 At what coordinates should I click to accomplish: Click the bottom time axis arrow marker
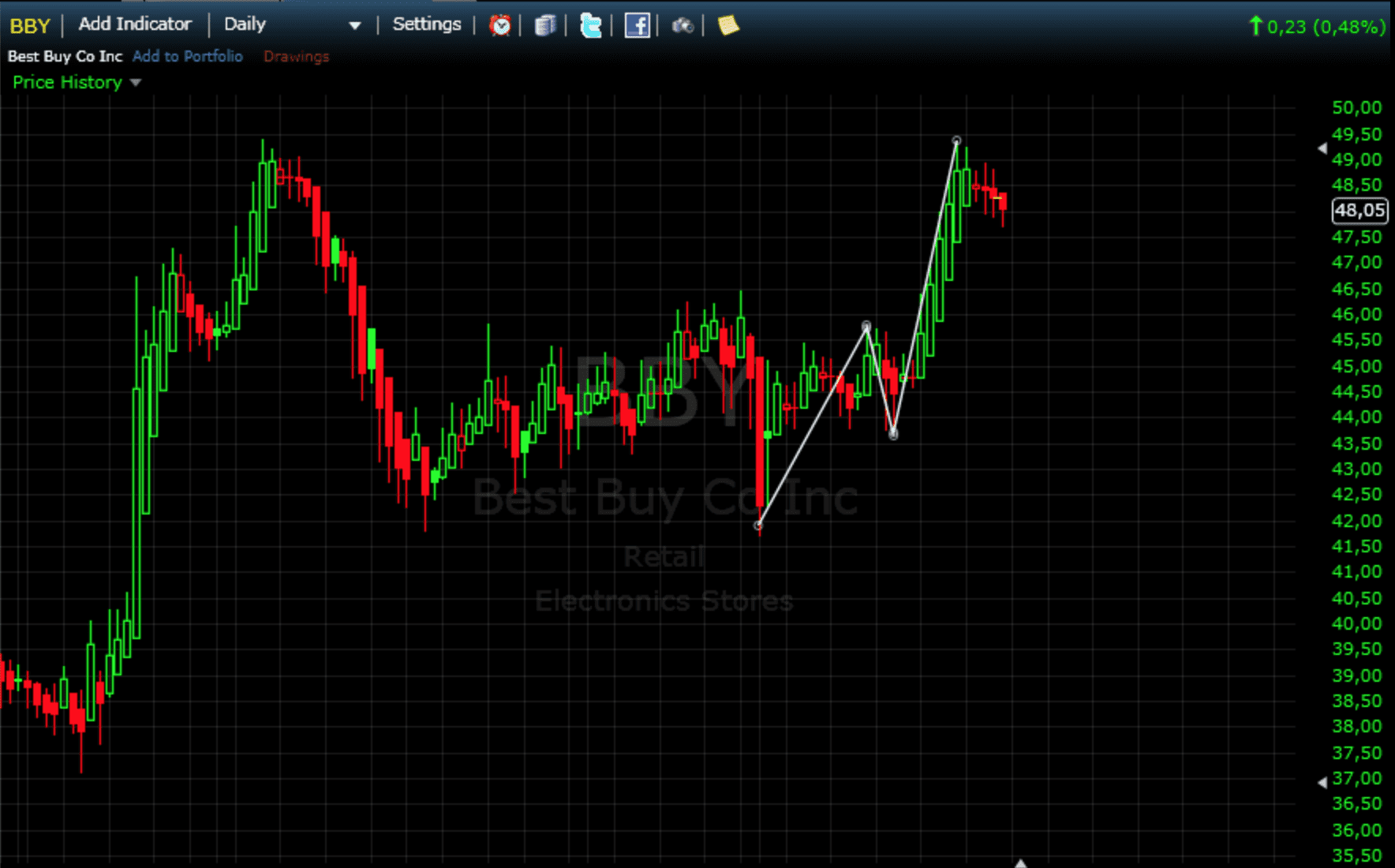(x=1020, y=862)
